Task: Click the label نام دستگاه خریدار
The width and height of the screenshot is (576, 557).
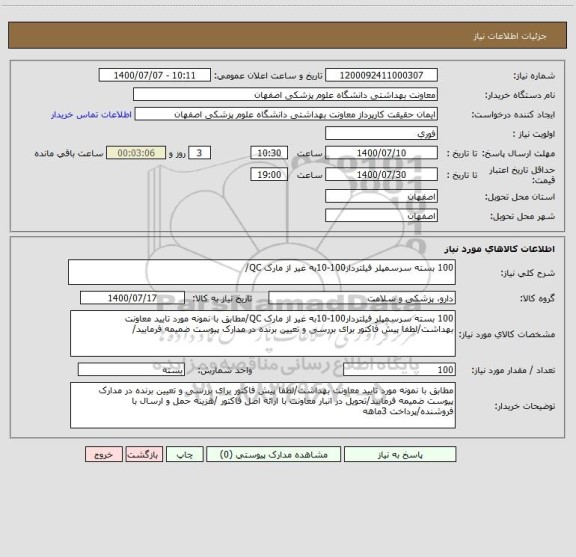Action: click(520, 95)
